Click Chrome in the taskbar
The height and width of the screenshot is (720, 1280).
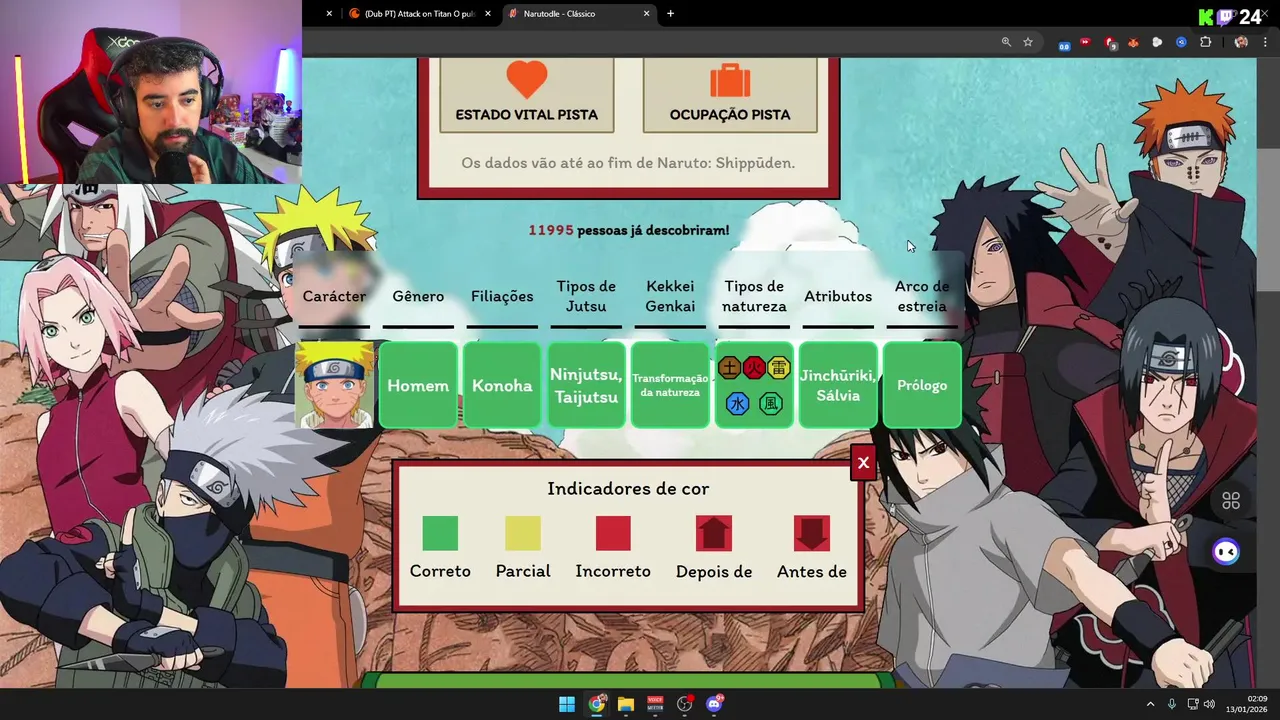[x=597, y=704]
